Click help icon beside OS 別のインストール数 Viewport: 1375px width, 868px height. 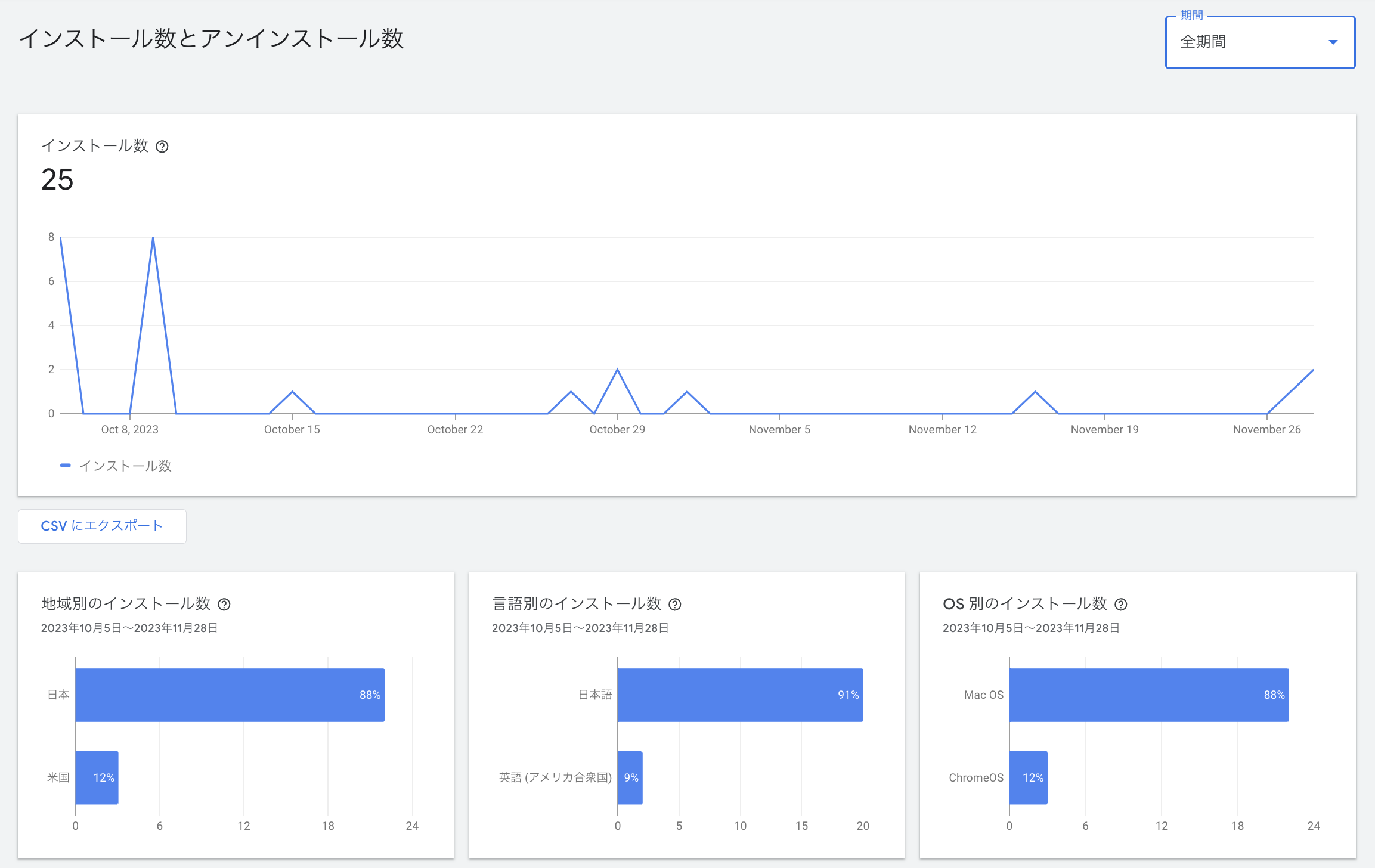click(1121, 604)
